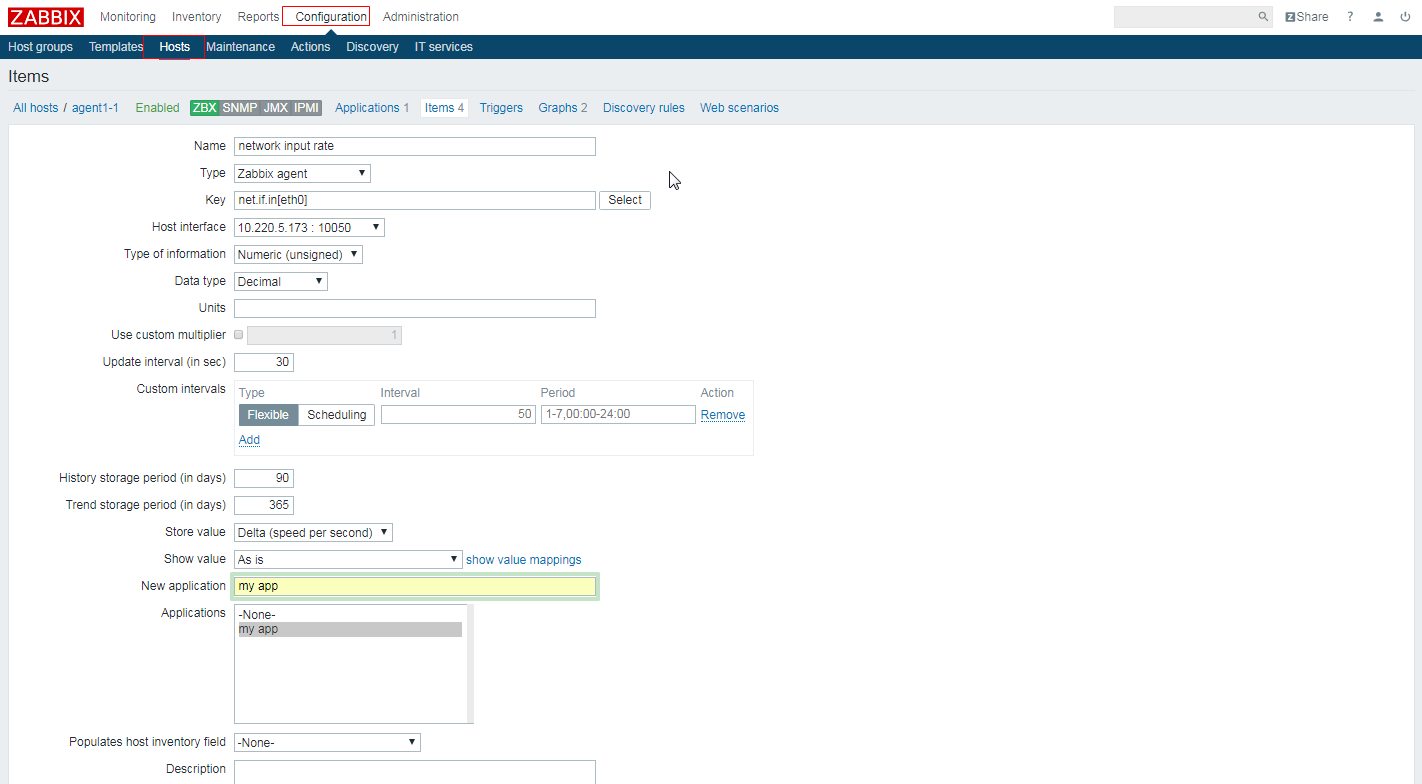Click agent1-1 host link

click(x=95, y=108)
